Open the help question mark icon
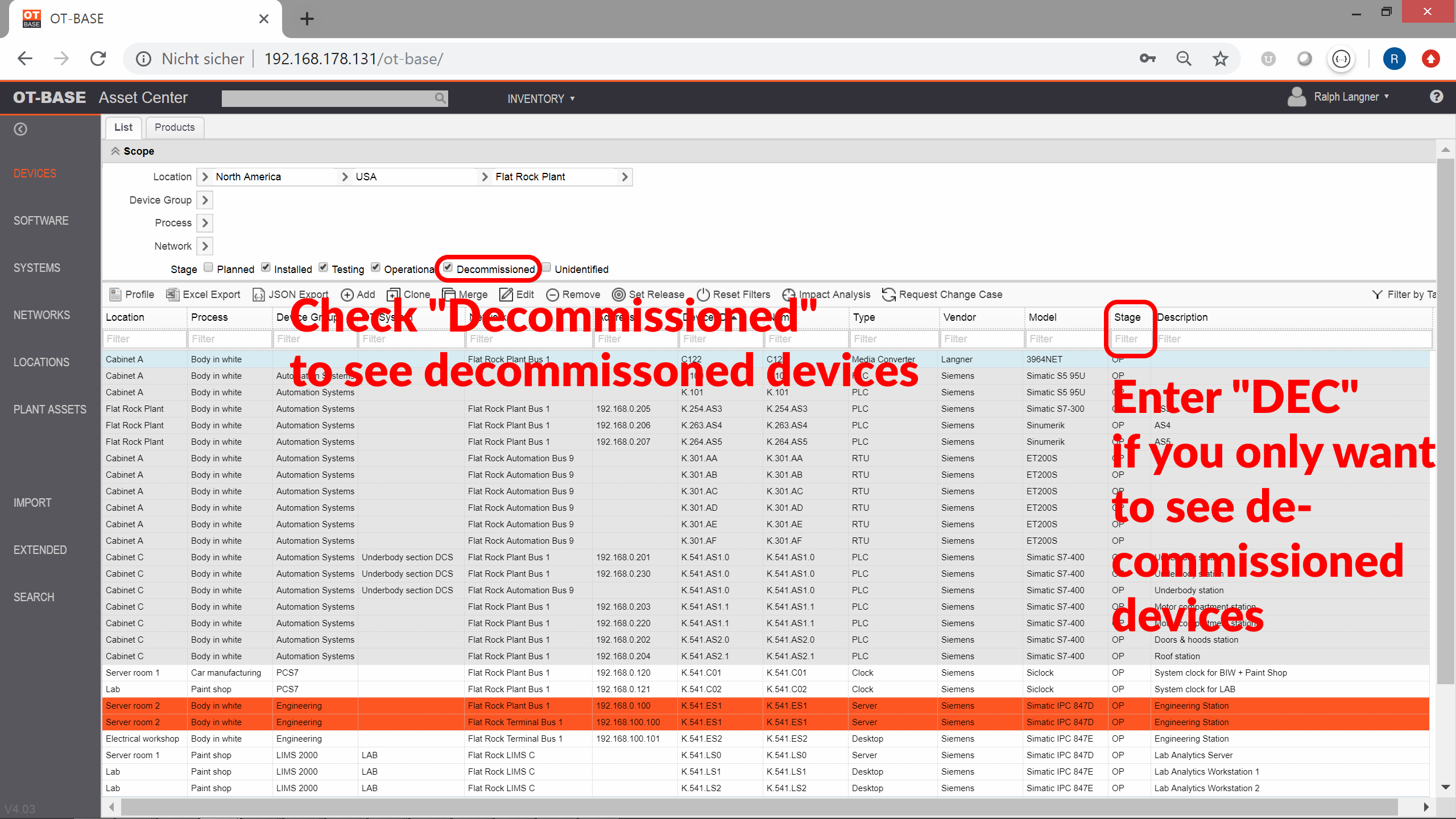 pyautogui.click(x=1436, y=96)
